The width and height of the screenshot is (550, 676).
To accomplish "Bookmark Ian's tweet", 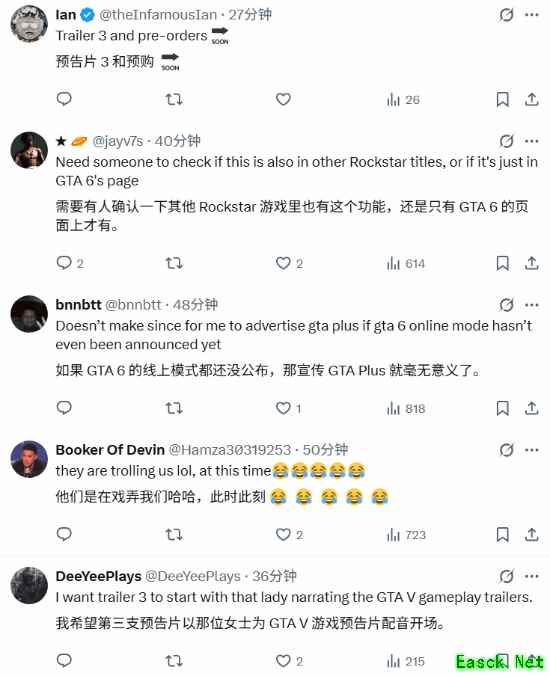I will tap(503, 100).
